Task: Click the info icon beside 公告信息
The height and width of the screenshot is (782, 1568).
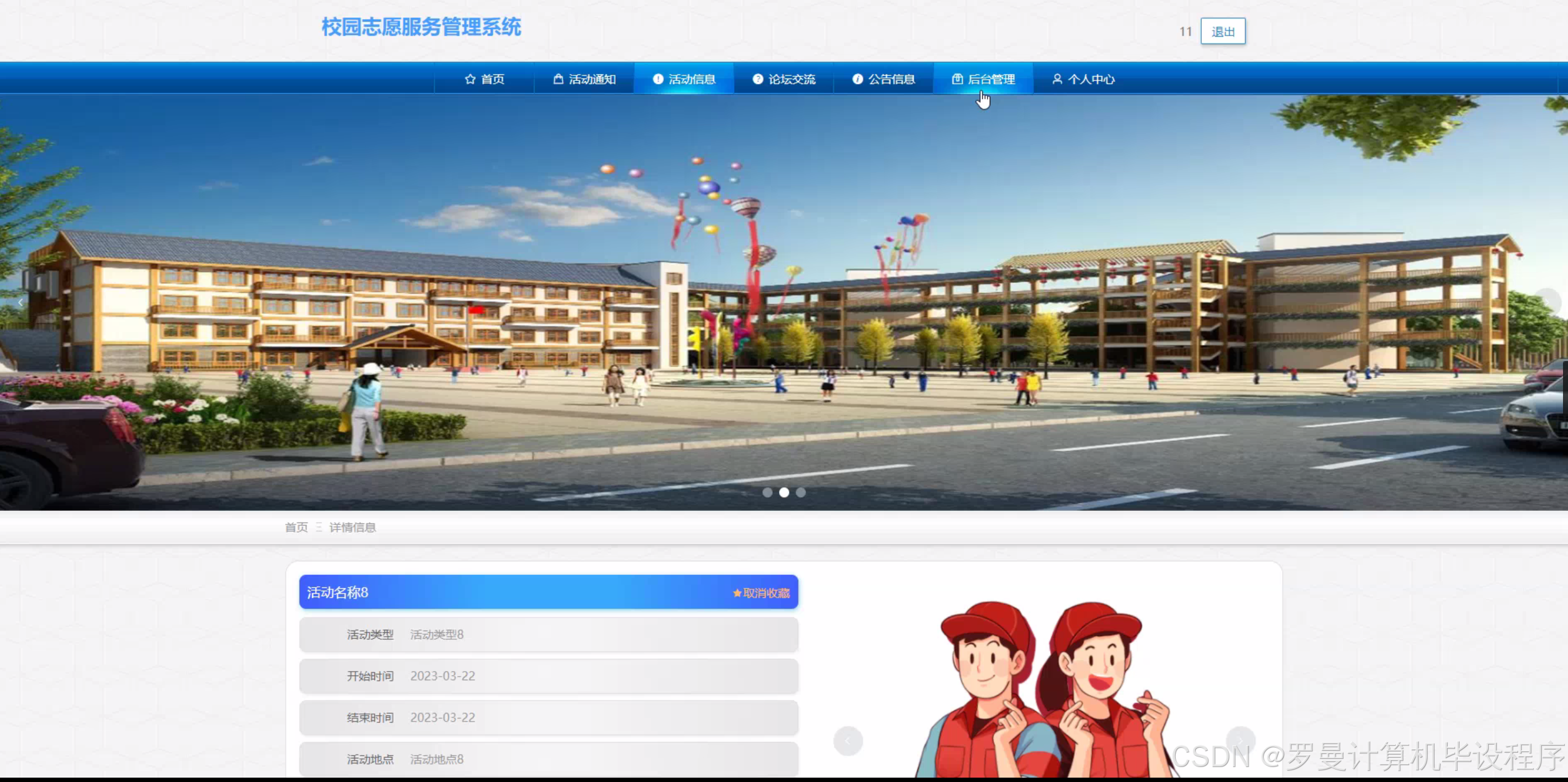Action: 858,79
